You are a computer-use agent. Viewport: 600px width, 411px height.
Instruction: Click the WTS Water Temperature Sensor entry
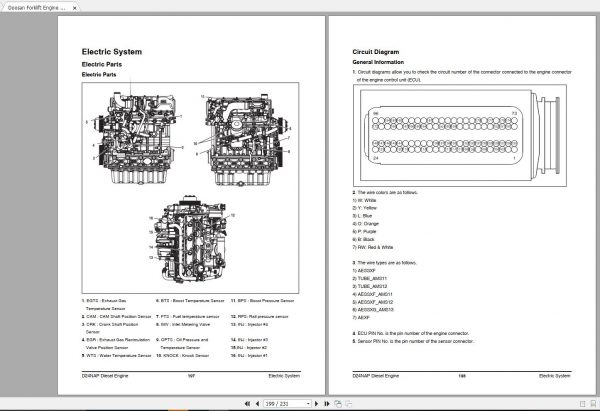tap(116, 356)
